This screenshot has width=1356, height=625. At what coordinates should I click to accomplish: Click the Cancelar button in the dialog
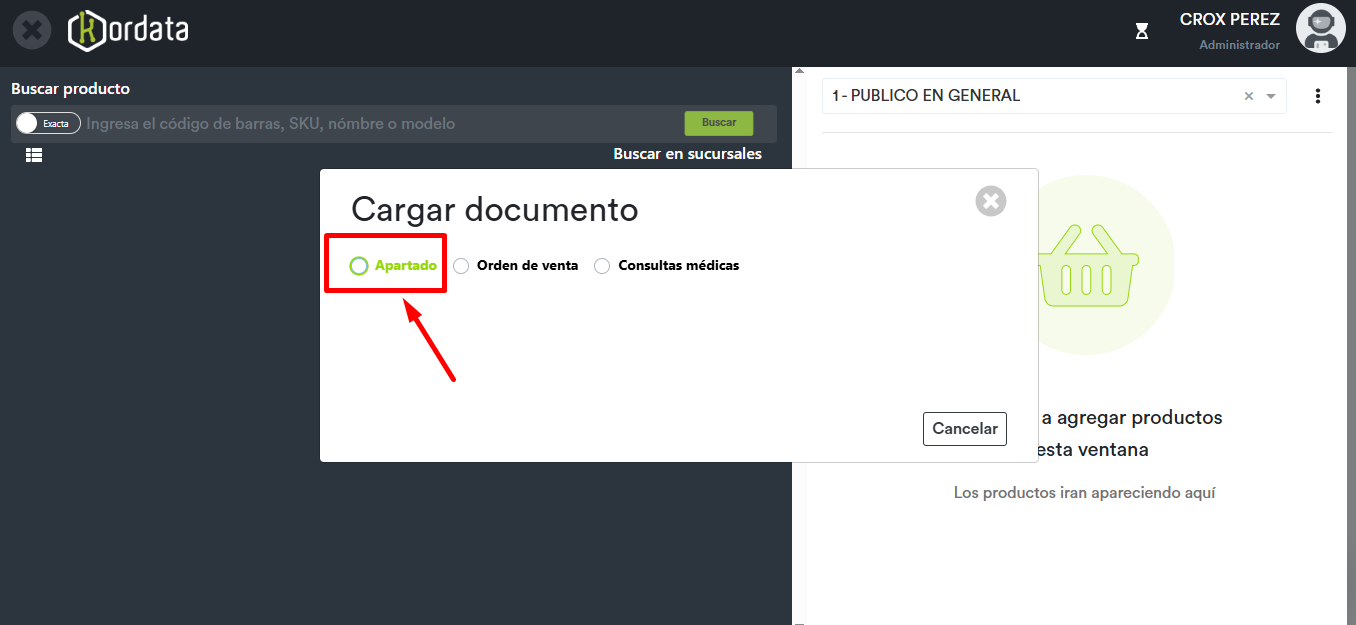(964, 428)
